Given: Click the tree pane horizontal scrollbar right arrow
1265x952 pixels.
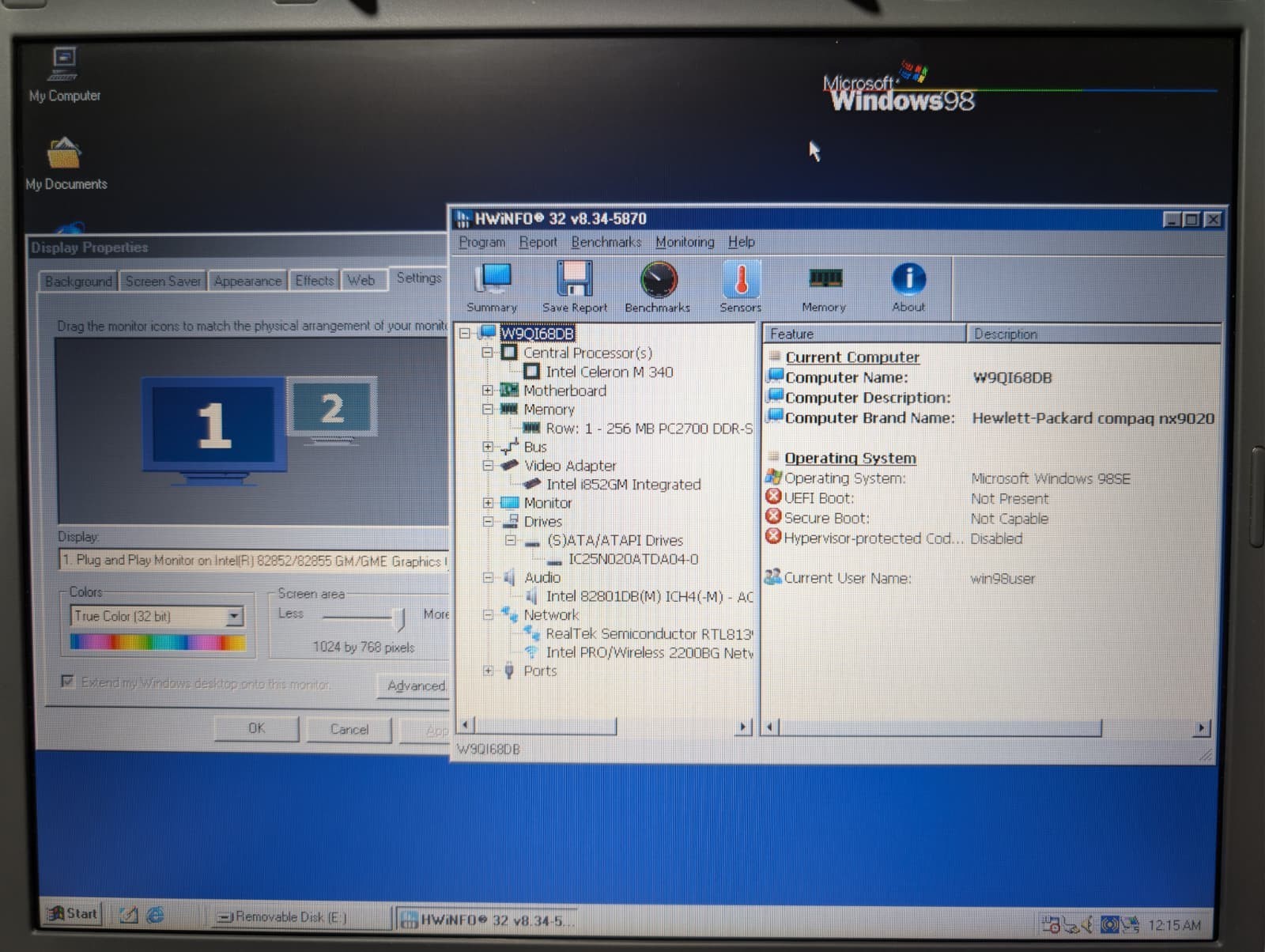Looking at the screenshot, I should (x=742, y=726).
